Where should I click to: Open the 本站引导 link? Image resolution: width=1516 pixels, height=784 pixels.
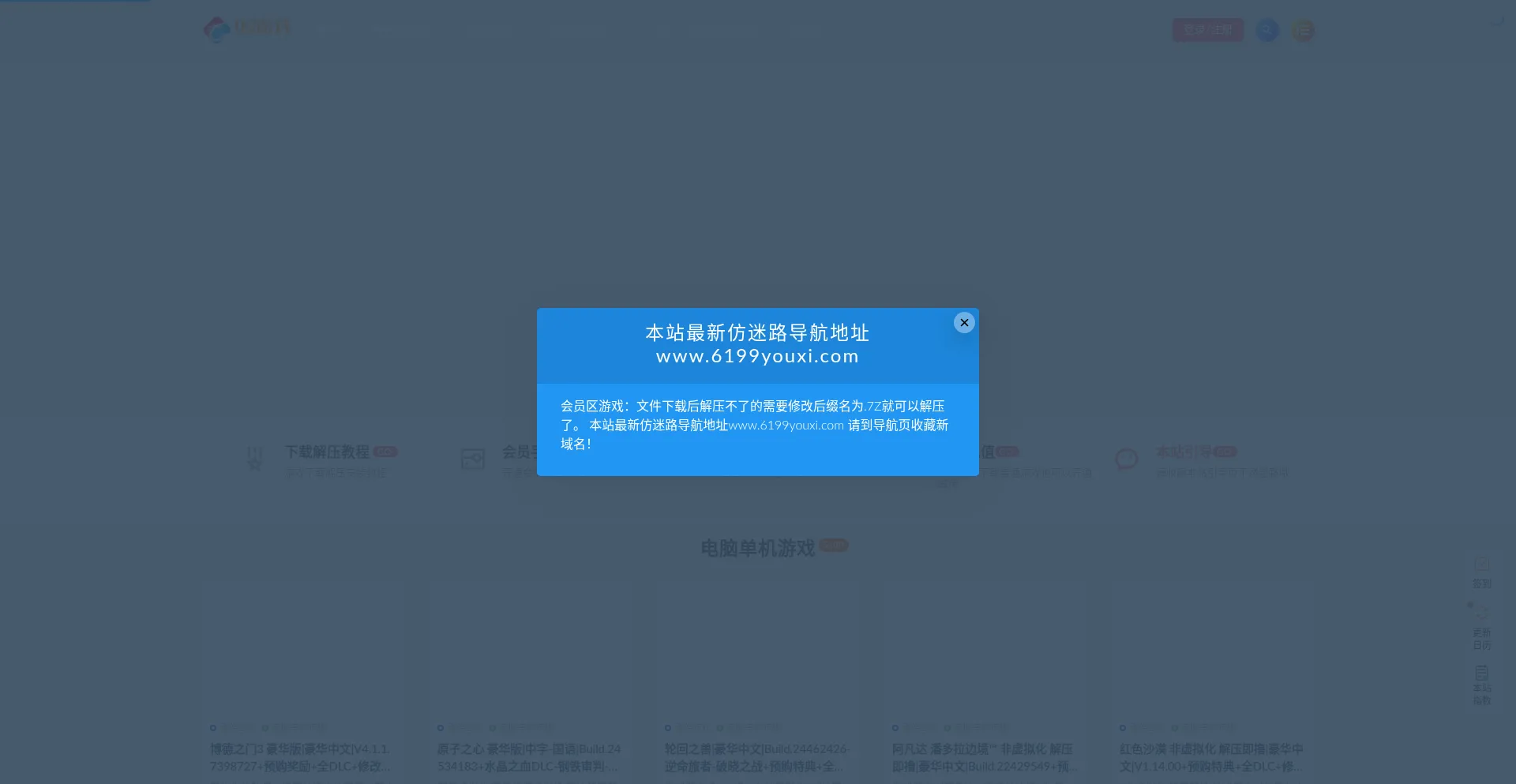pos(1184,452)
